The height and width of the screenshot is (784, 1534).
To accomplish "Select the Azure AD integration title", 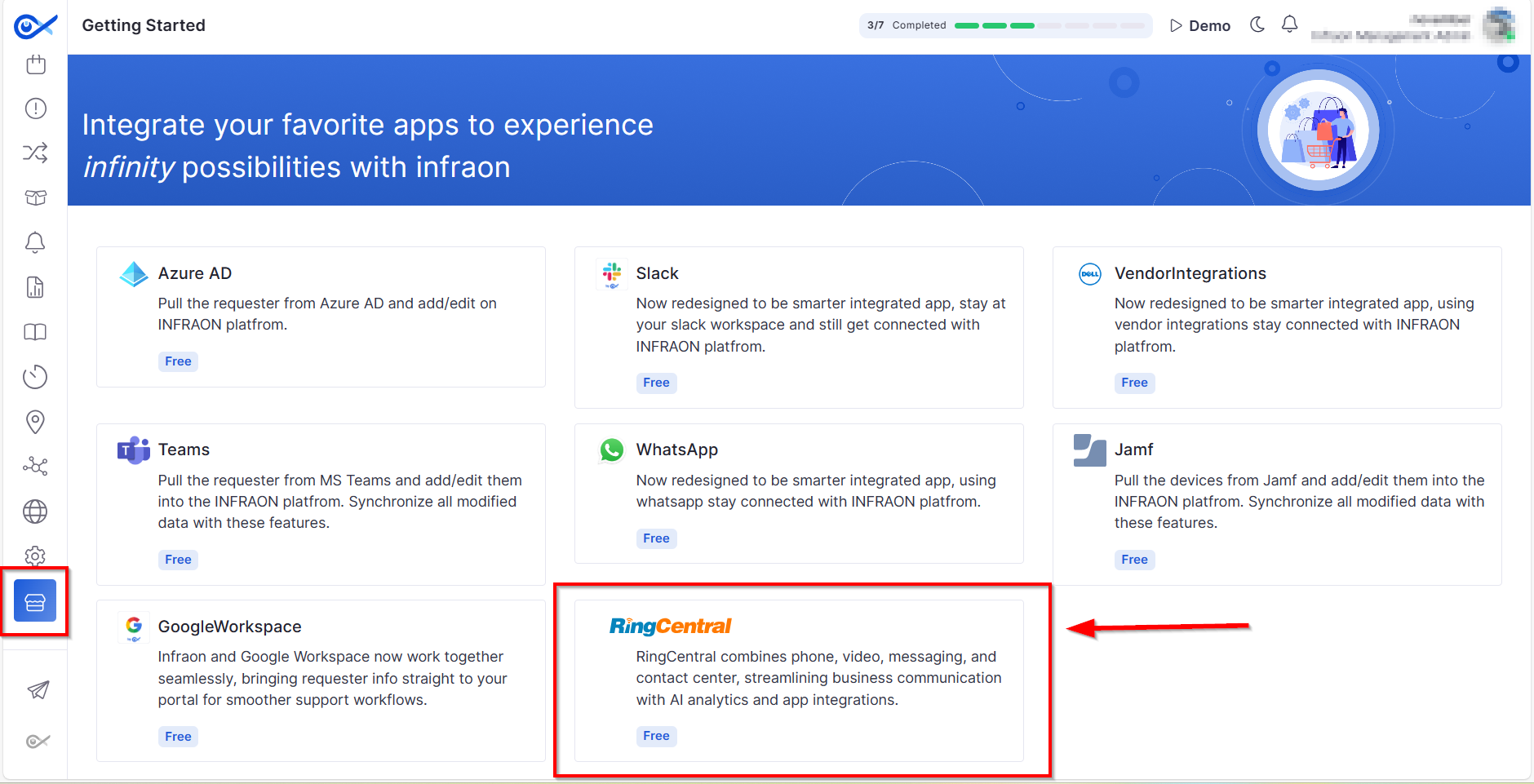I will [195, 273].
